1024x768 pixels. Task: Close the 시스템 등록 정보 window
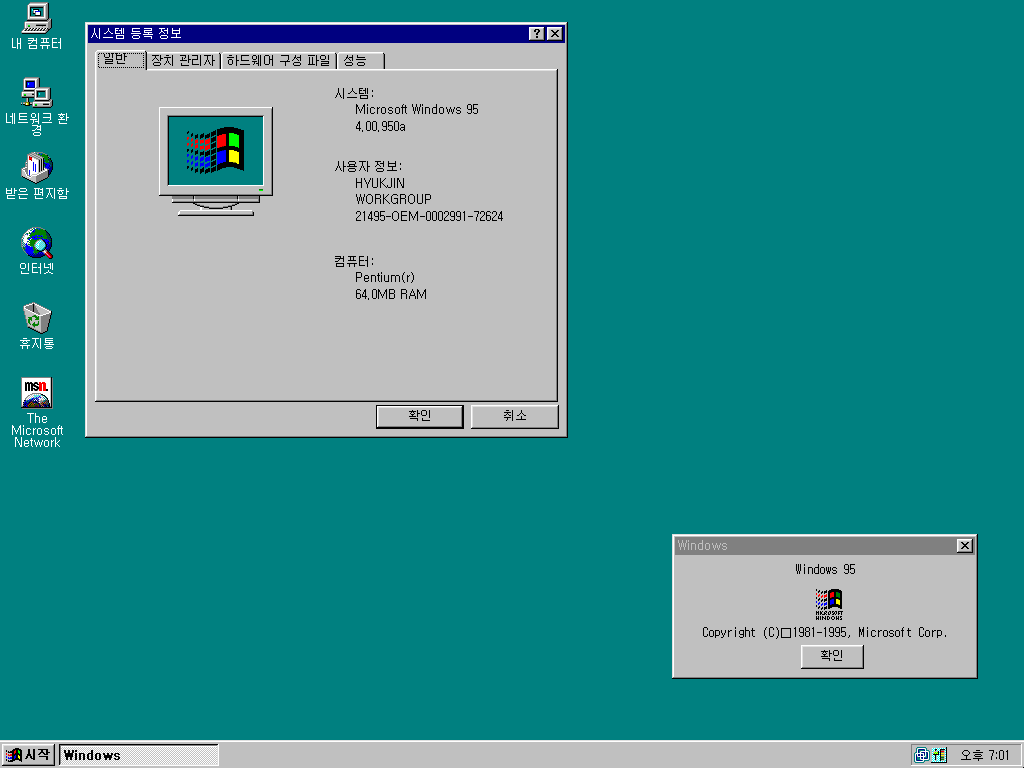tap(554, 34)
